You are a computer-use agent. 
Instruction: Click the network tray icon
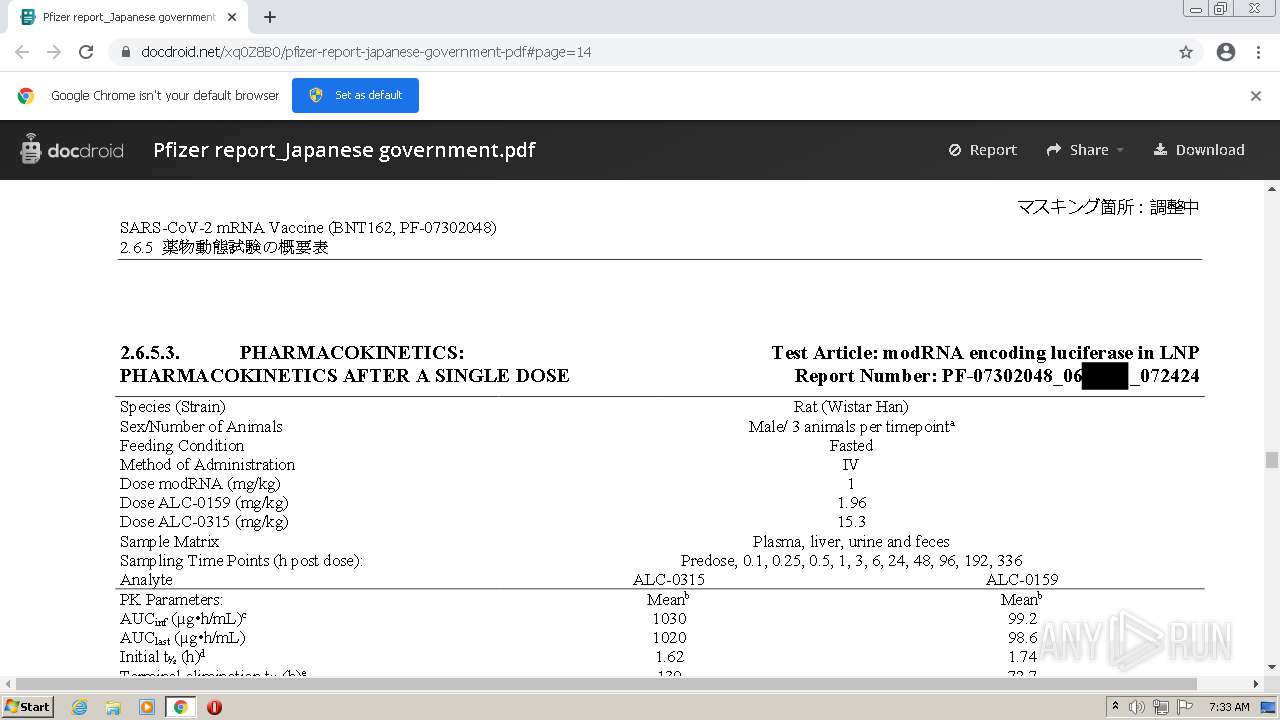(x=1161, y=707)
